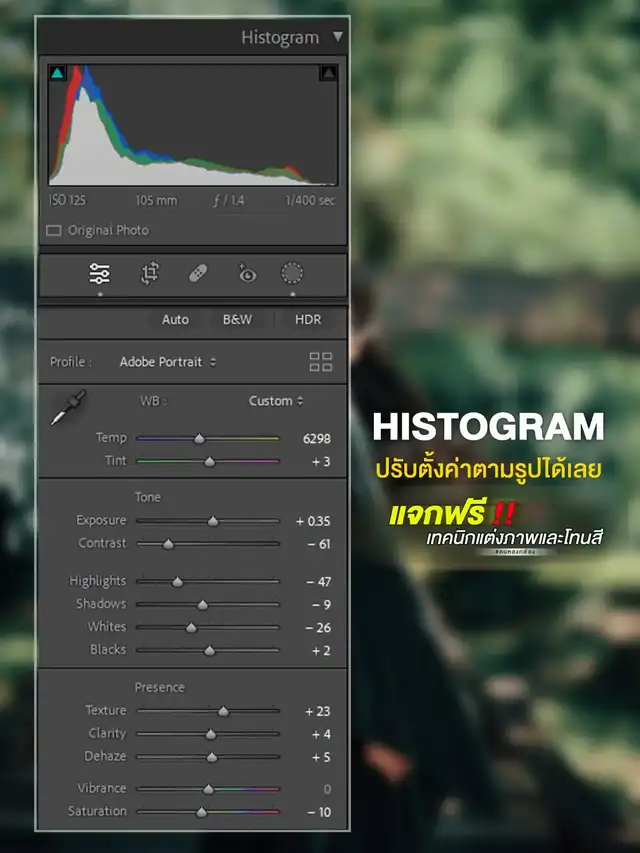Pick the White Balance eyedropper tool
640x853 pixels.
69,407
